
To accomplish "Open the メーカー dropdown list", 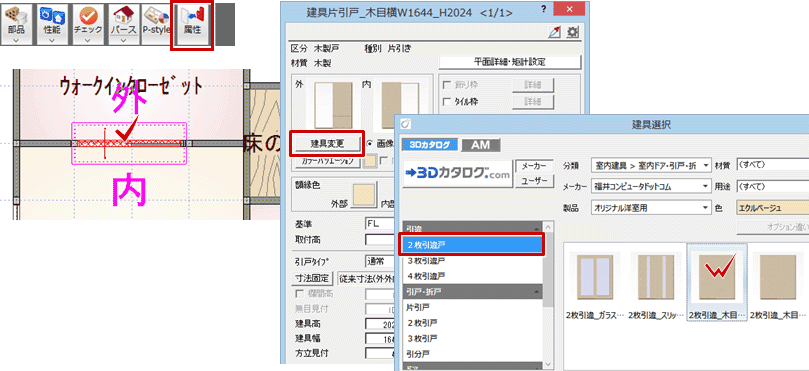I will [x=651, y=186].
